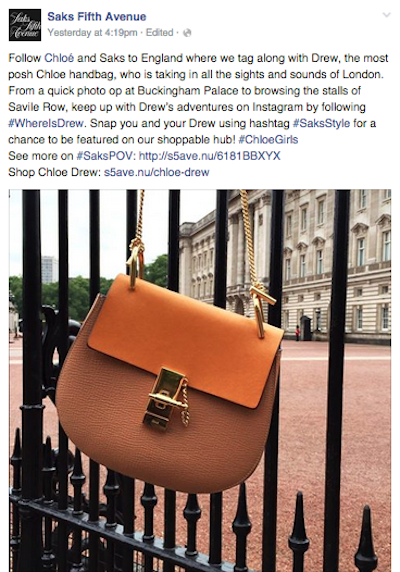Open the Chloé tagged page link
400x572 pixels.
click(x=59, y=58)
